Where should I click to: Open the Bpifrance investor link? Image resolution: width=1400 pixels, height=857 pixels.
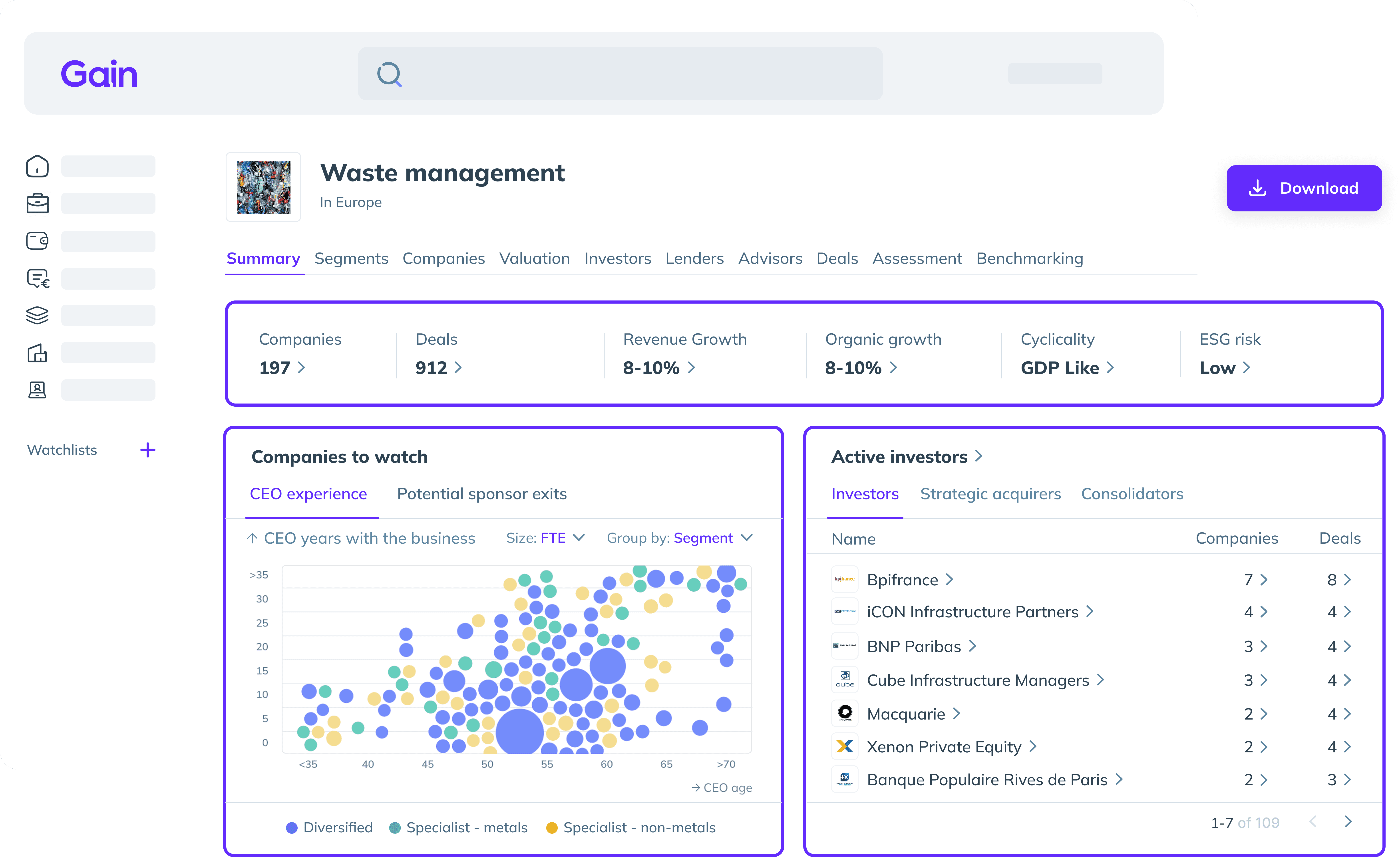tap(902, 580)
